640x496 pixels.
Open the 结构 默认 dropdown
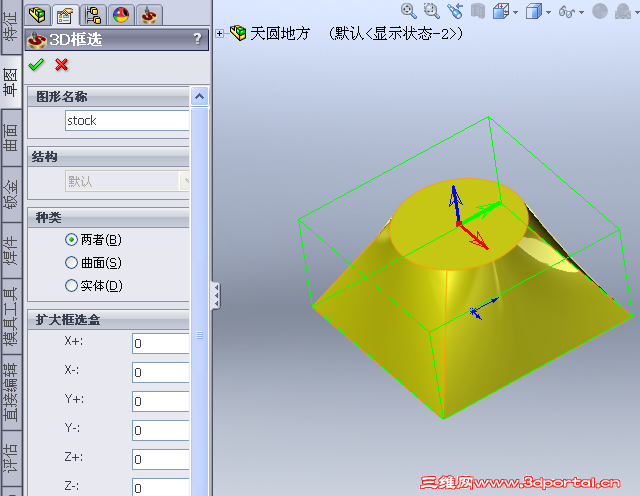[x=184, y=181]
